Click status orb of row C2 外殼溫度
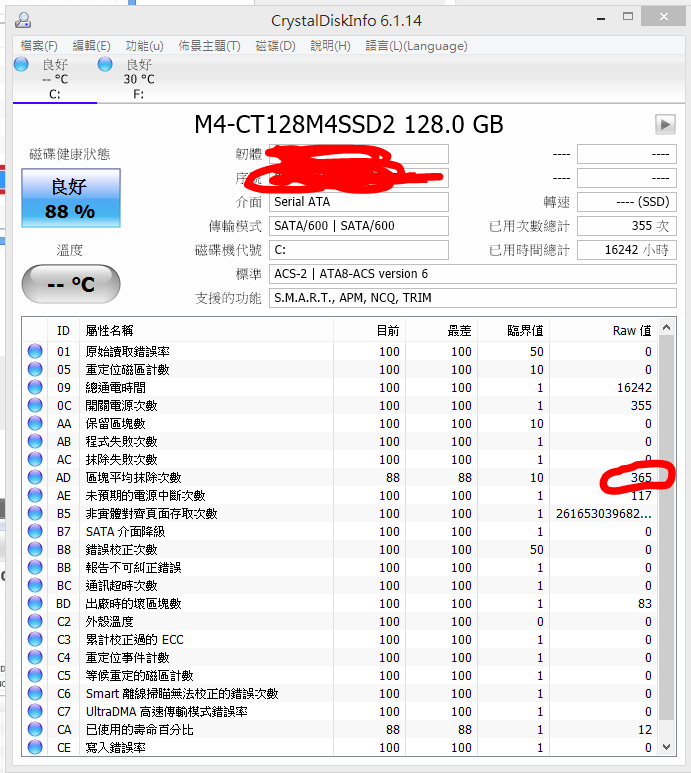The width and height of the screenshot is (691, 773). [35, 621]
